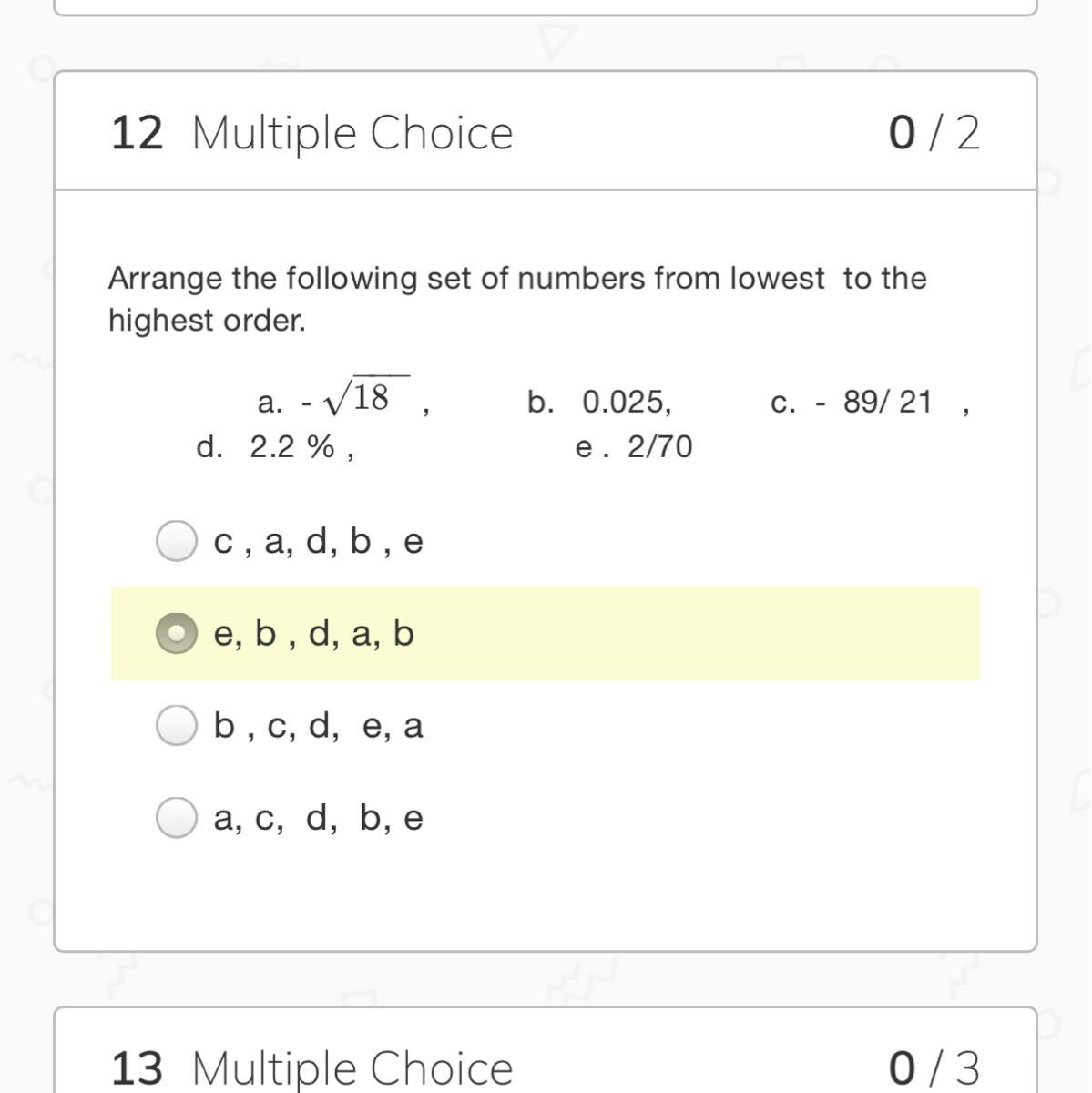Click the question 13 'Multiple Choice' heading
This screenshot has width=1092, height=1093.
coord(352,1067)
